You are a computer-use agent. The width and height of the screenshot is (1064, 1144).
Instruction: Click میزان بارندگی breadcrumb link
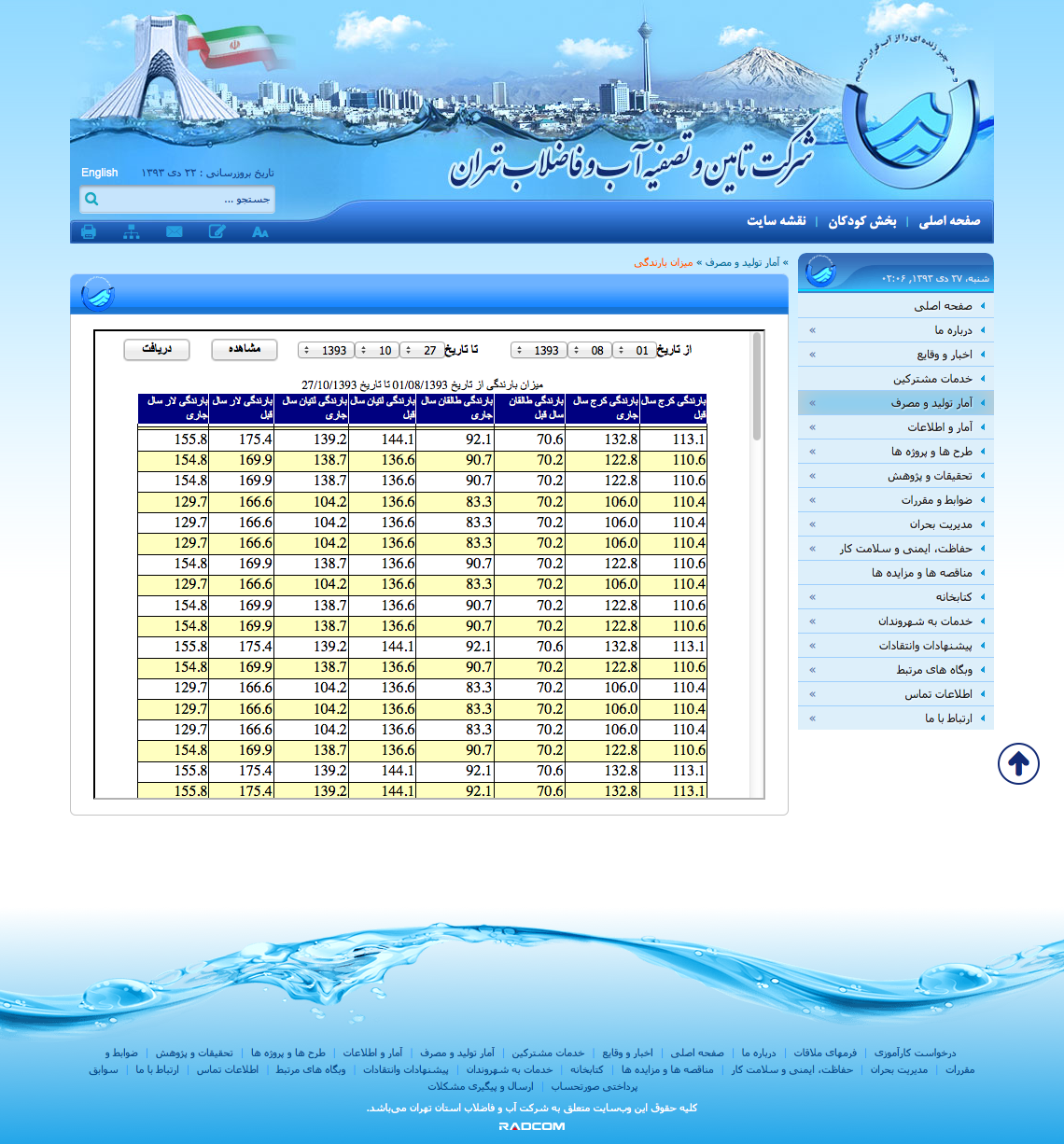664,263
